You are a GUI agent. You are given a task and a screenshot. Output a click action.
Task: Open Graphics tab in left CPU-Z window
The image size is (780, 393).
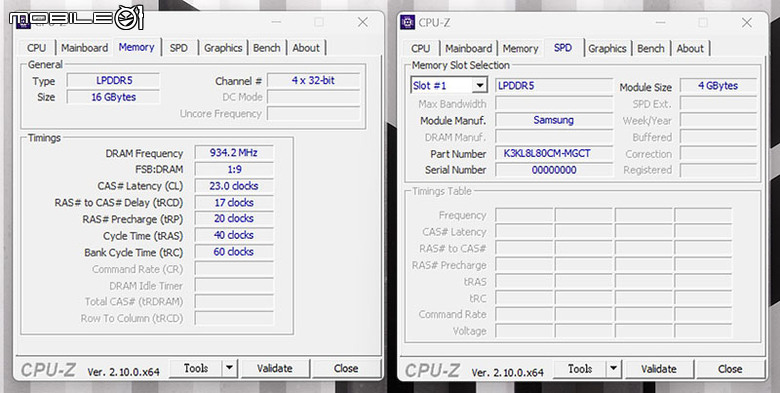pyautogui.click(x=223, y=48)
